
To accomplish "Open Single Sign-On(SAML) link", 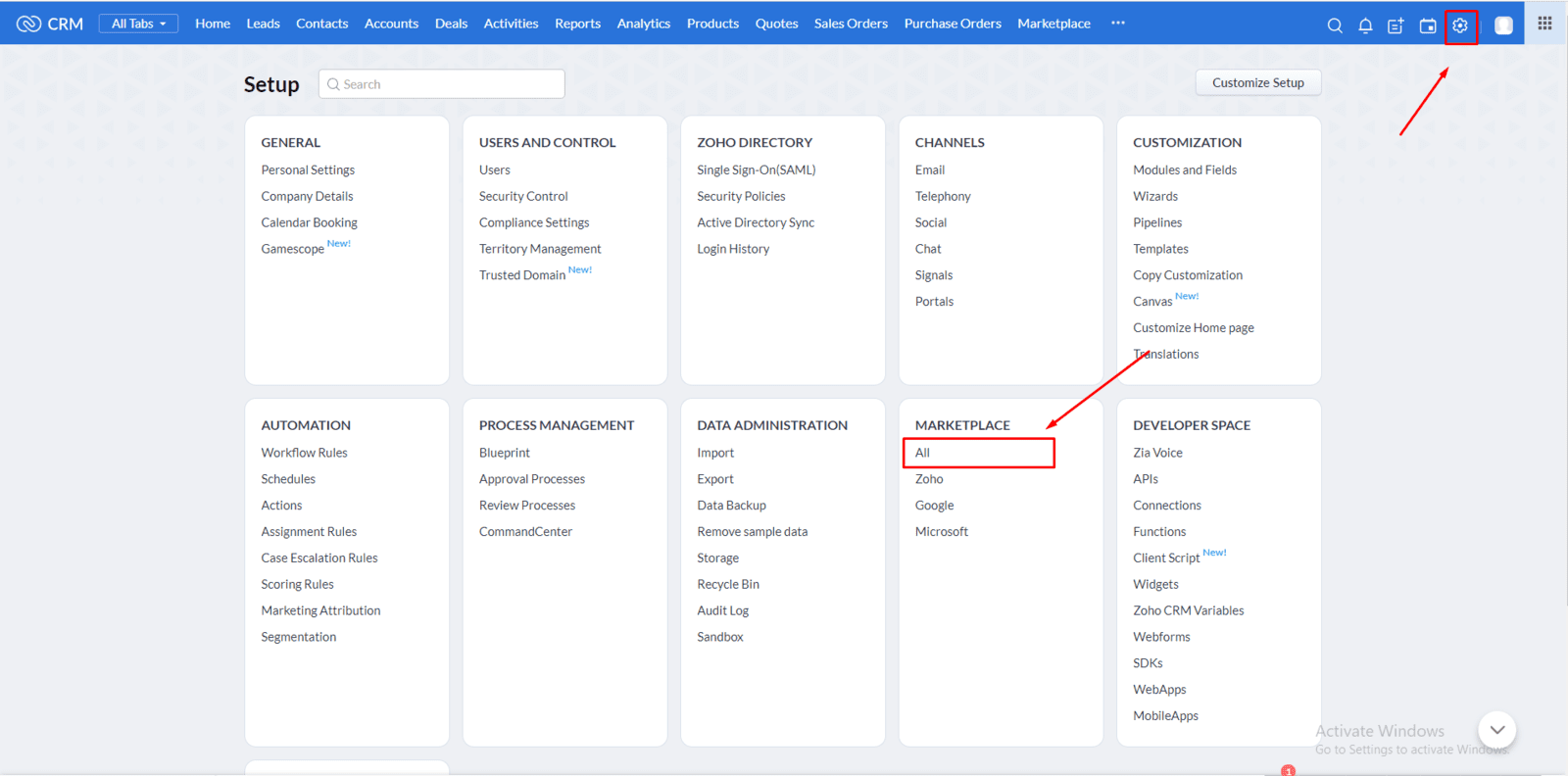I will pyautogui.click(x=756, y=170).
